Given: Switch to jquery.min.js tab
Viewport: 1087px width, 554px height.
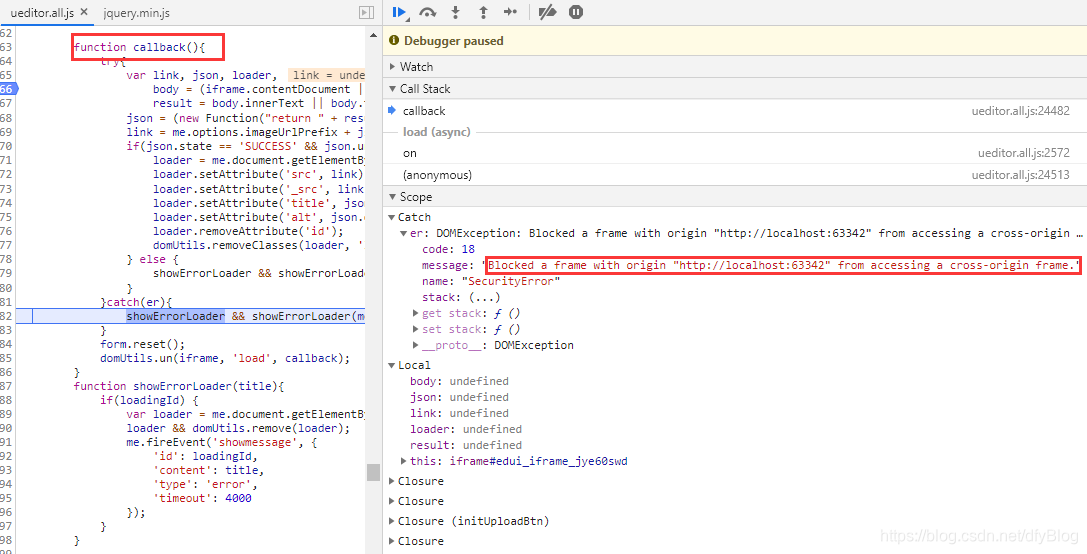Looking at the screenshot, I should [x=137, y=12].
